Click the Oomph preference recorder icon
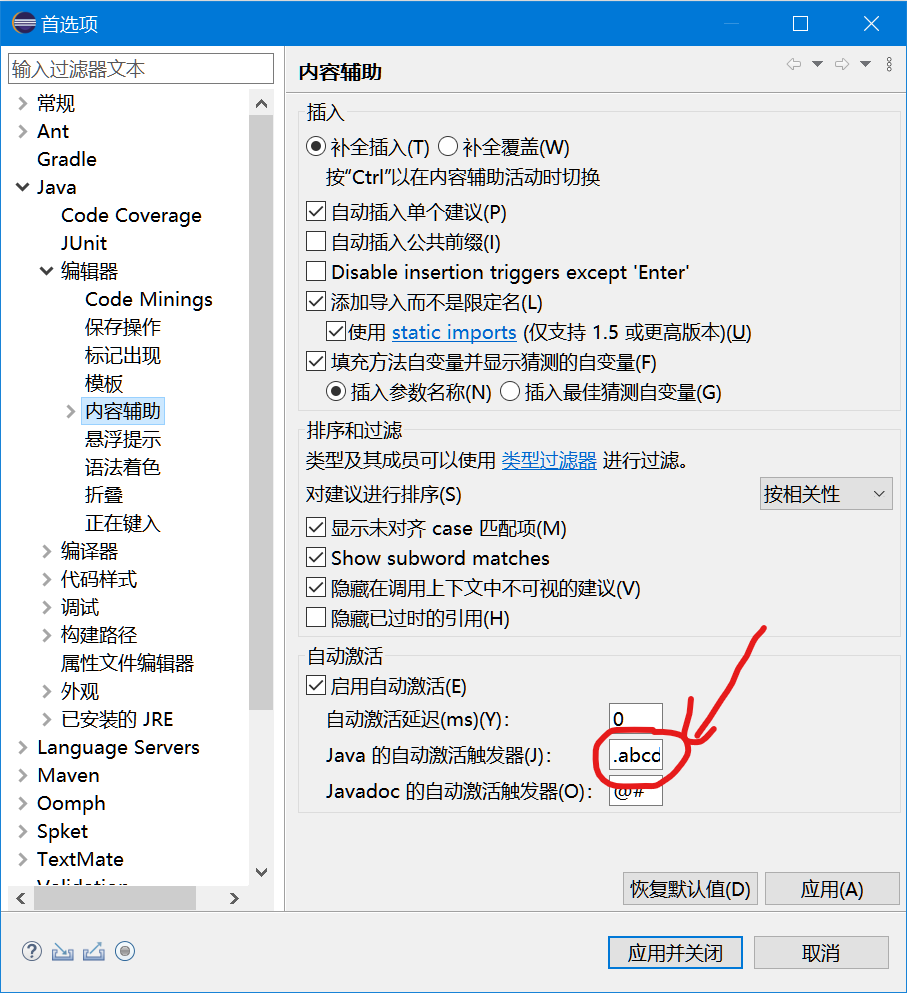907x993 pixels. (x=124, y=951)
